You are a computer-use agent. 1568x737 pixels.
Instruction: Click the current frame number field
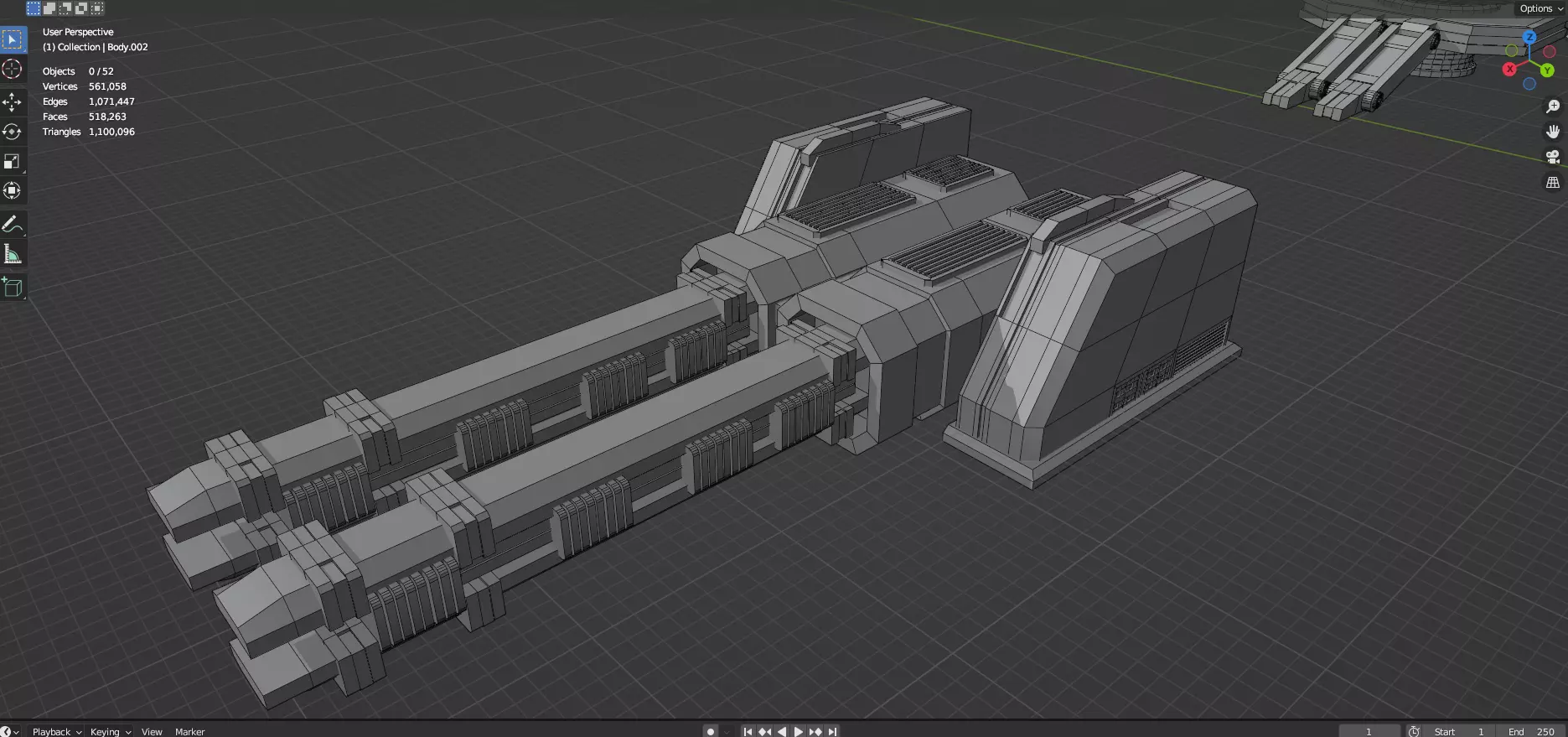click(x=1369, y=731)
